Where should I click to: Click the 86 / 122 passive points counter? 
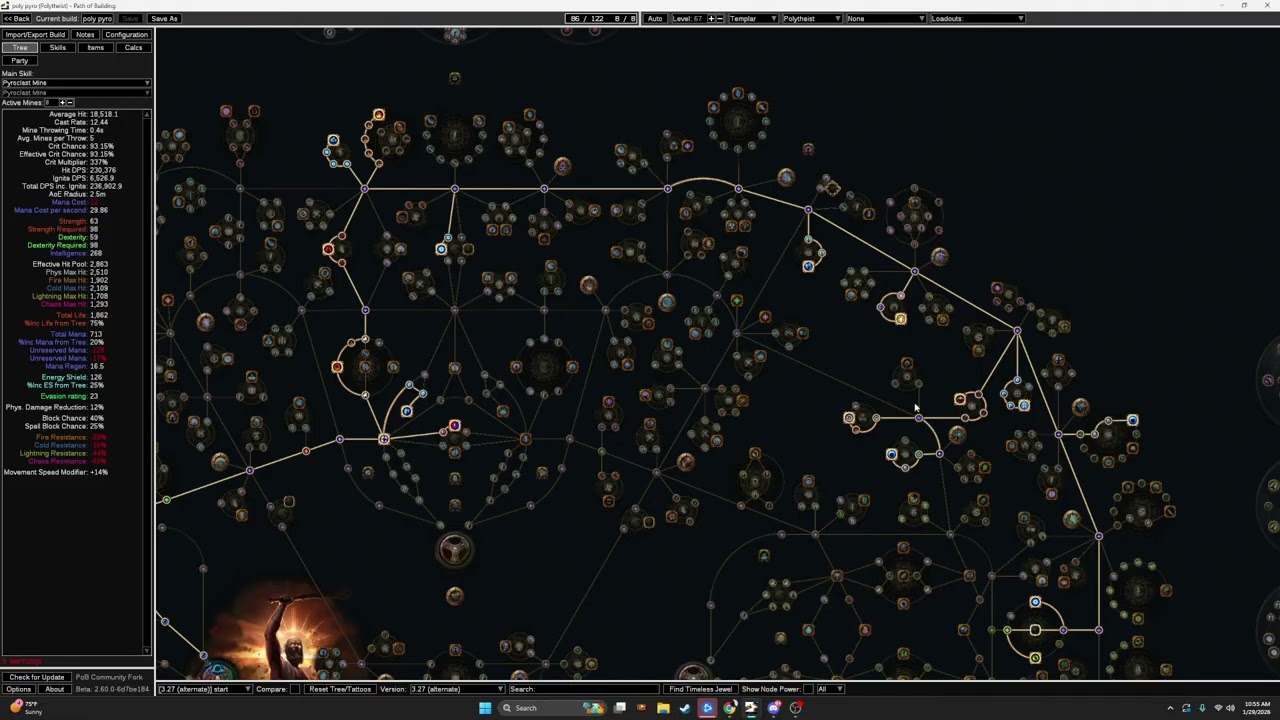pos(587,18)
